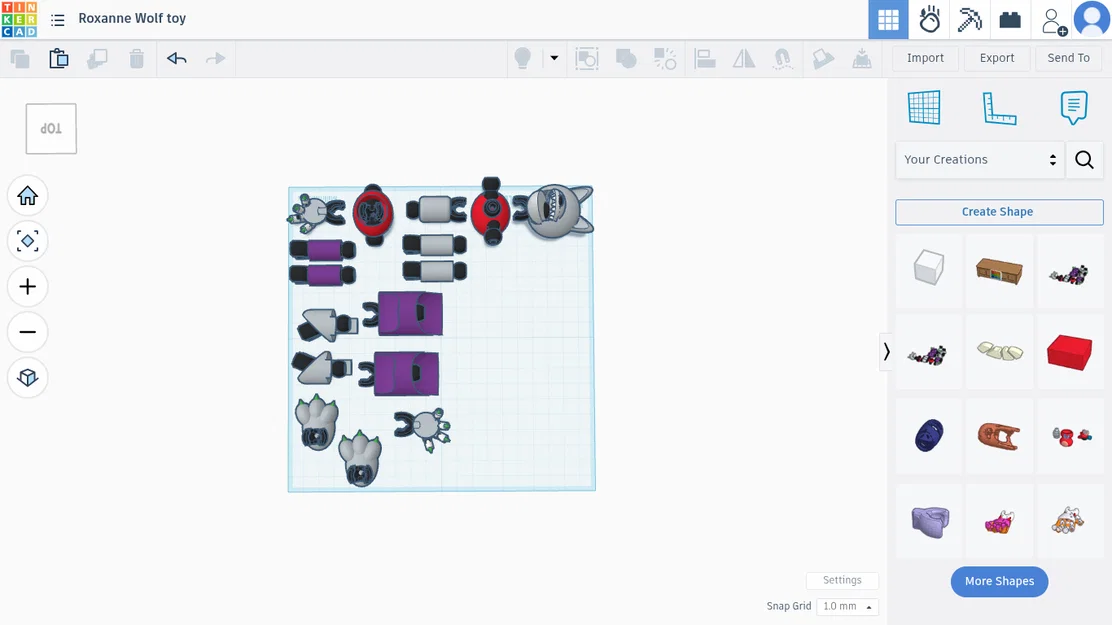The width and height of the screenshot is (1112, 625).
Task: Click the More Shapes button
Action: (x=999, y=582)
